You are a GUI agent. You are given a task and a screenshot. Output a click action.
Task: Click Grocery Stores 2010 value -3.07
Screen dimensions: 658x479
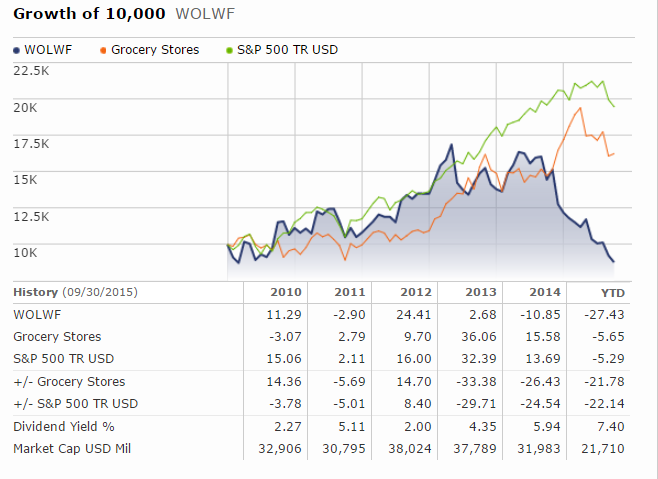[285, 337]
